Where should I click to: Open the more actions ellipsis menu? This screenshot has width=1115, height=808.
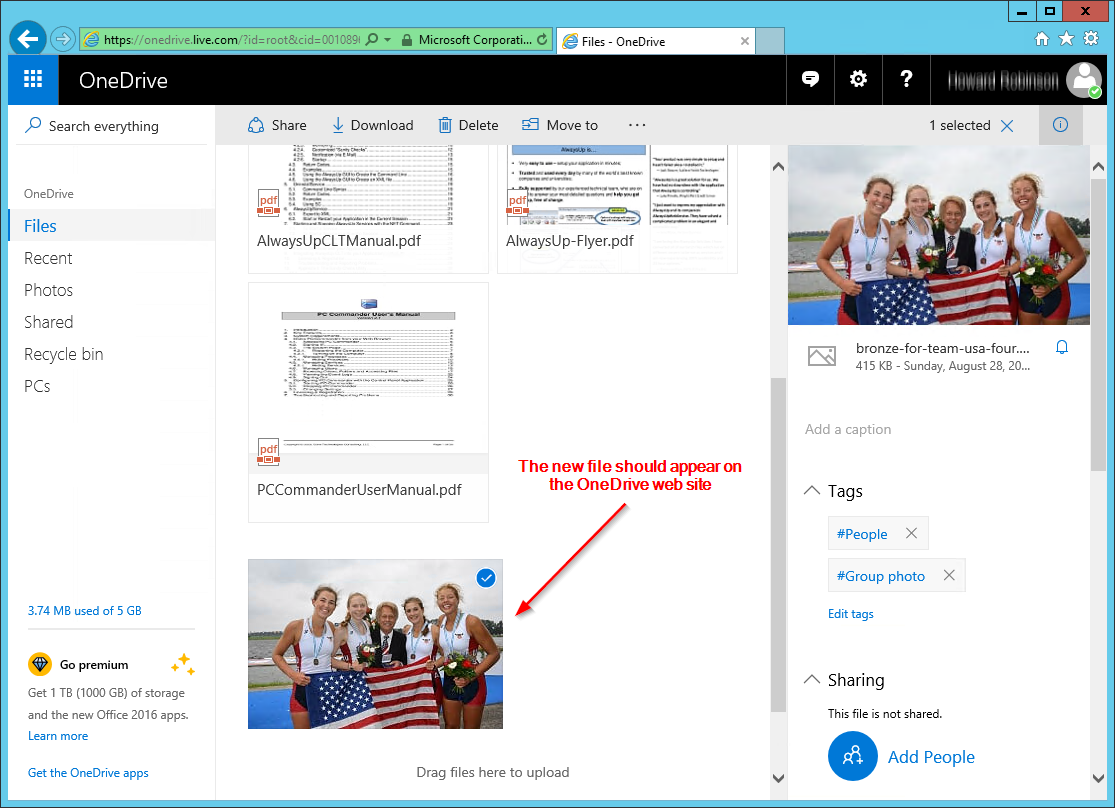[x=637, y=125]
